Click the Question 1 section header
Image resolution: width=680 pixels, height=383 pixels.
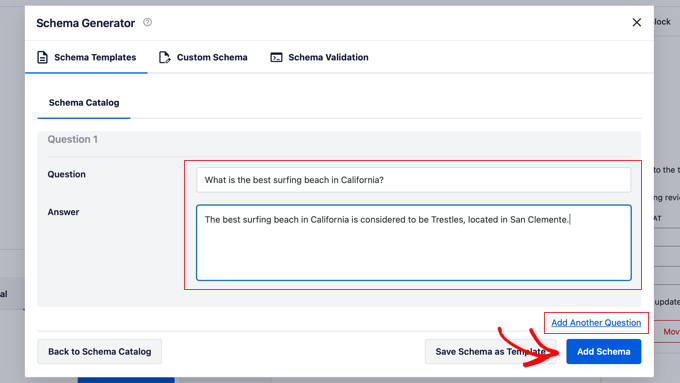point(72,139)
